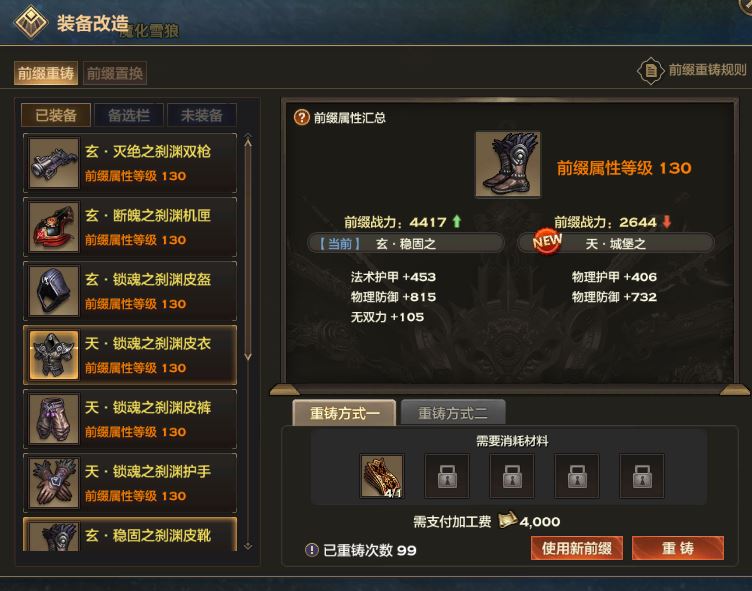
Task: Click the last locked material slot
Action: [642, 476]
